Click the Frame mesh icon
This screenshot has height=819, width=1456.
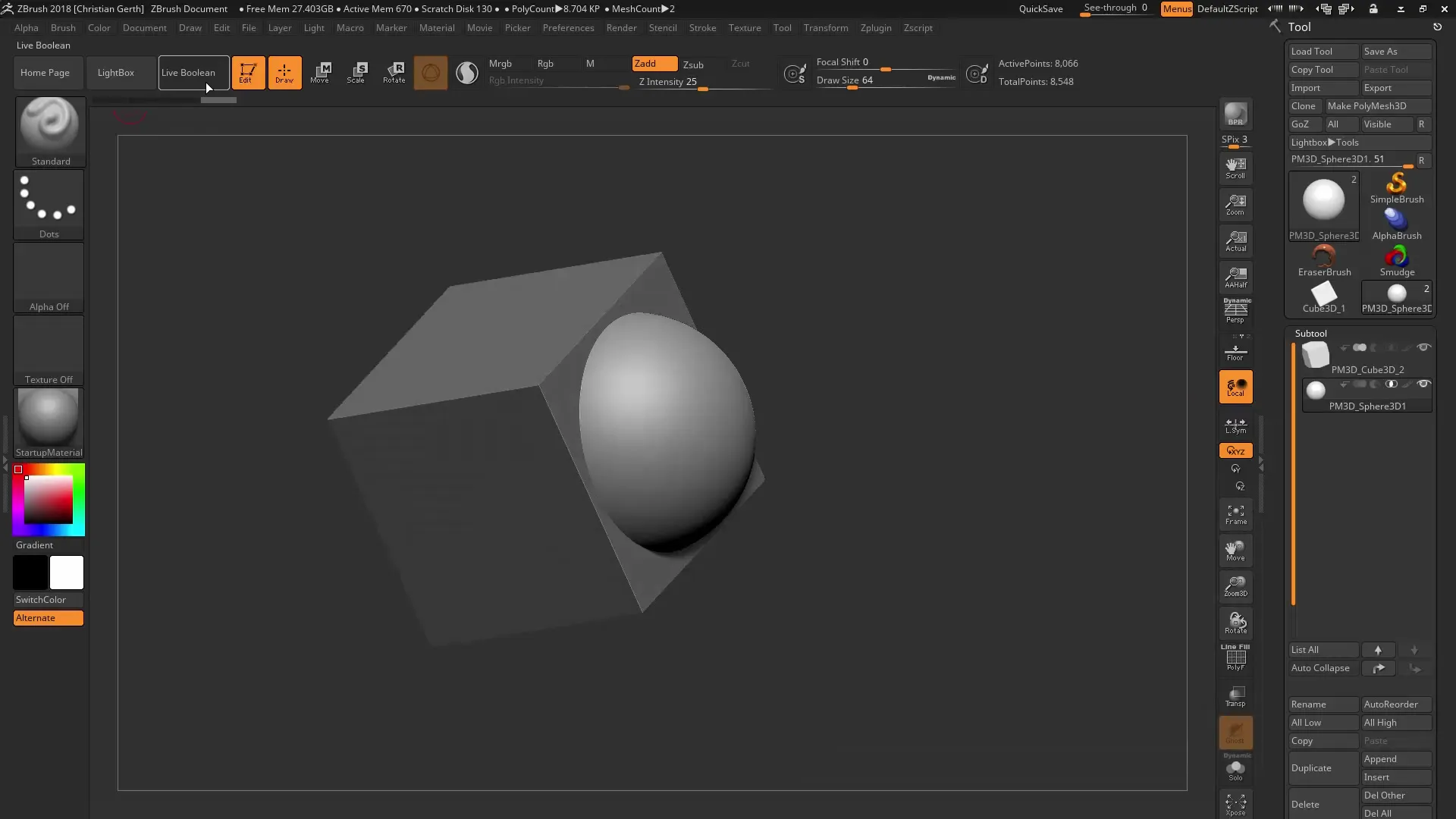click(1235, 514)
